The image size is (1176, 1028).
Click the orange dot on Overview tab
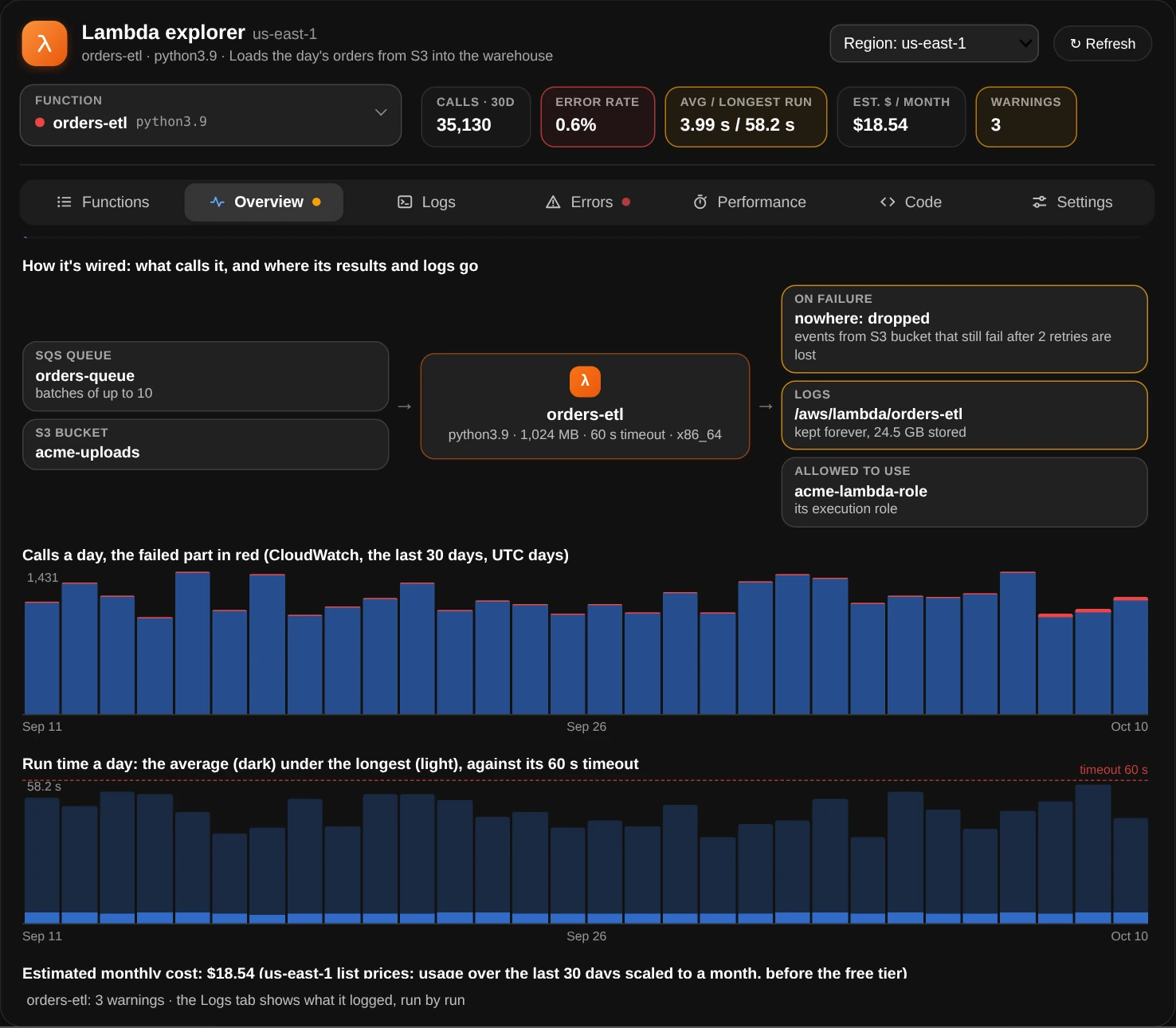316,202
